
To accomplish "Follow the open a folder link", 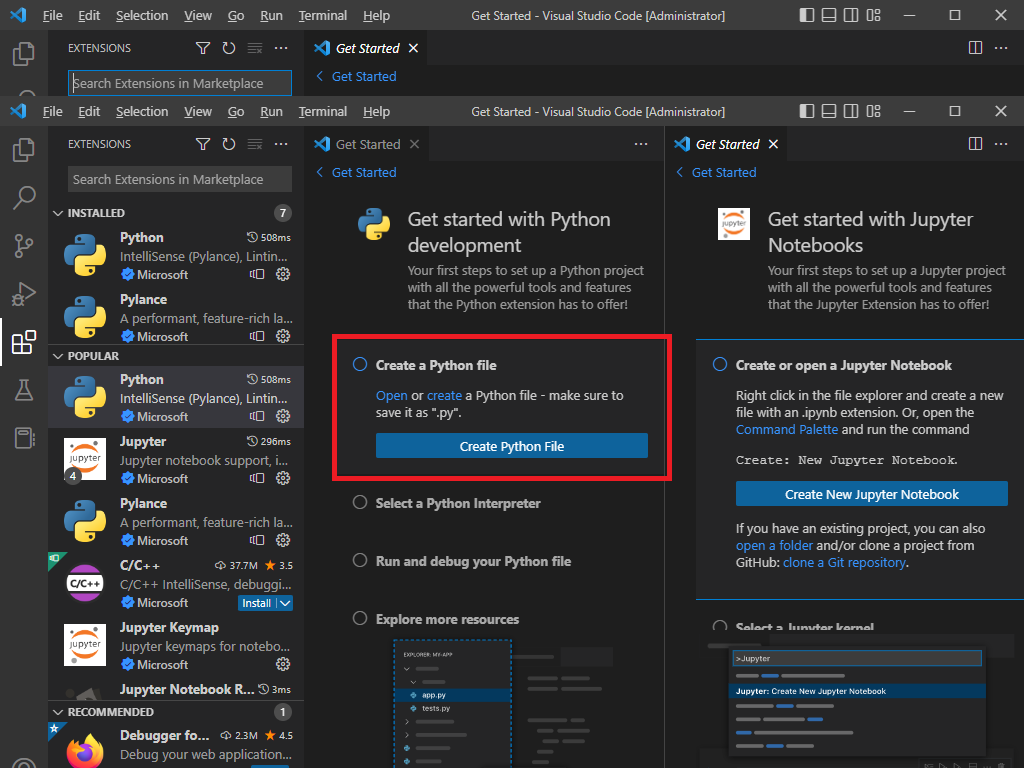I will pyautogui.click(x=775, y=545).
